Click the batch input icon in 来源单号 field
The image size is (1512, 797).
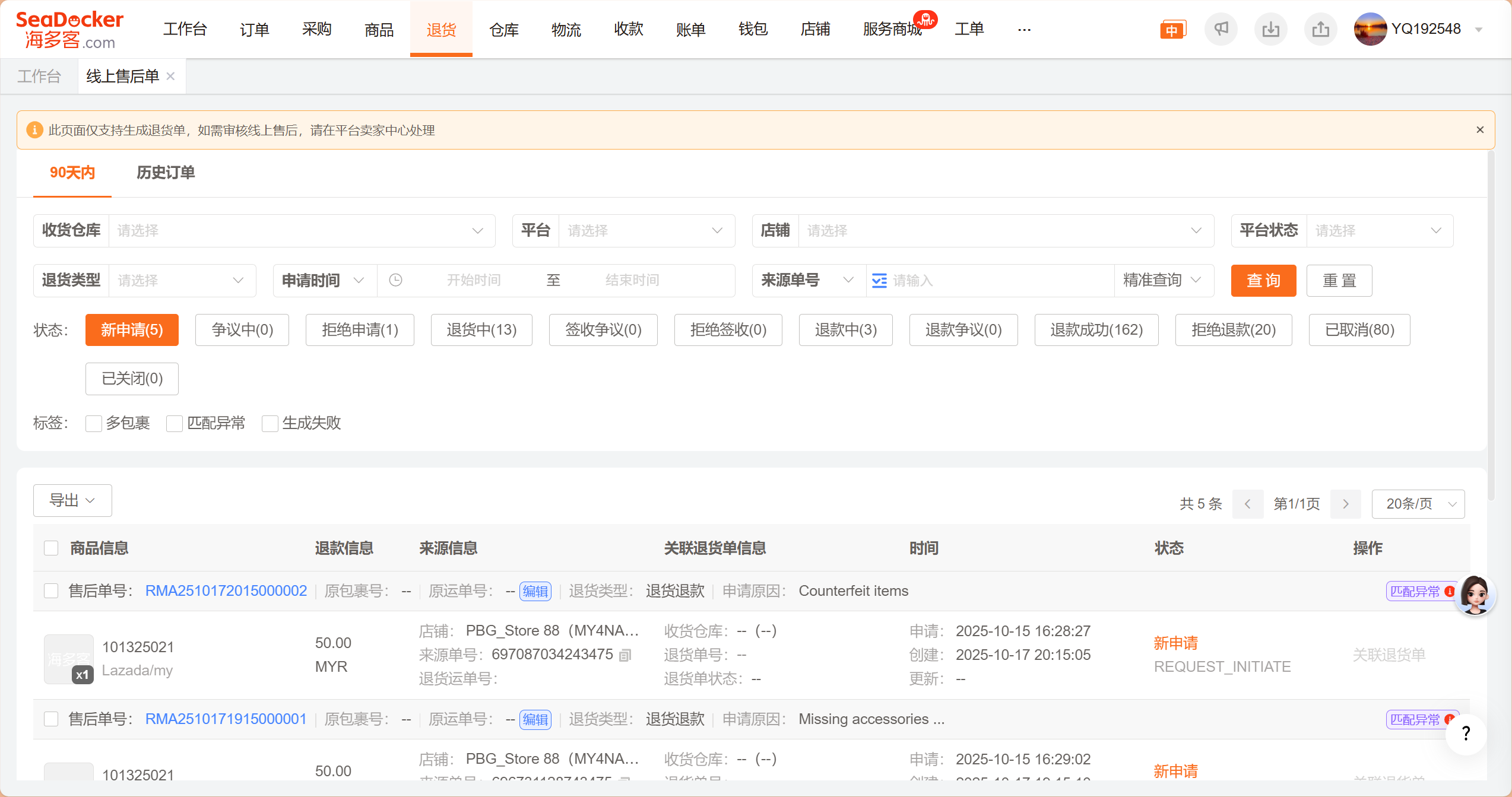click(x=879, y=281)
